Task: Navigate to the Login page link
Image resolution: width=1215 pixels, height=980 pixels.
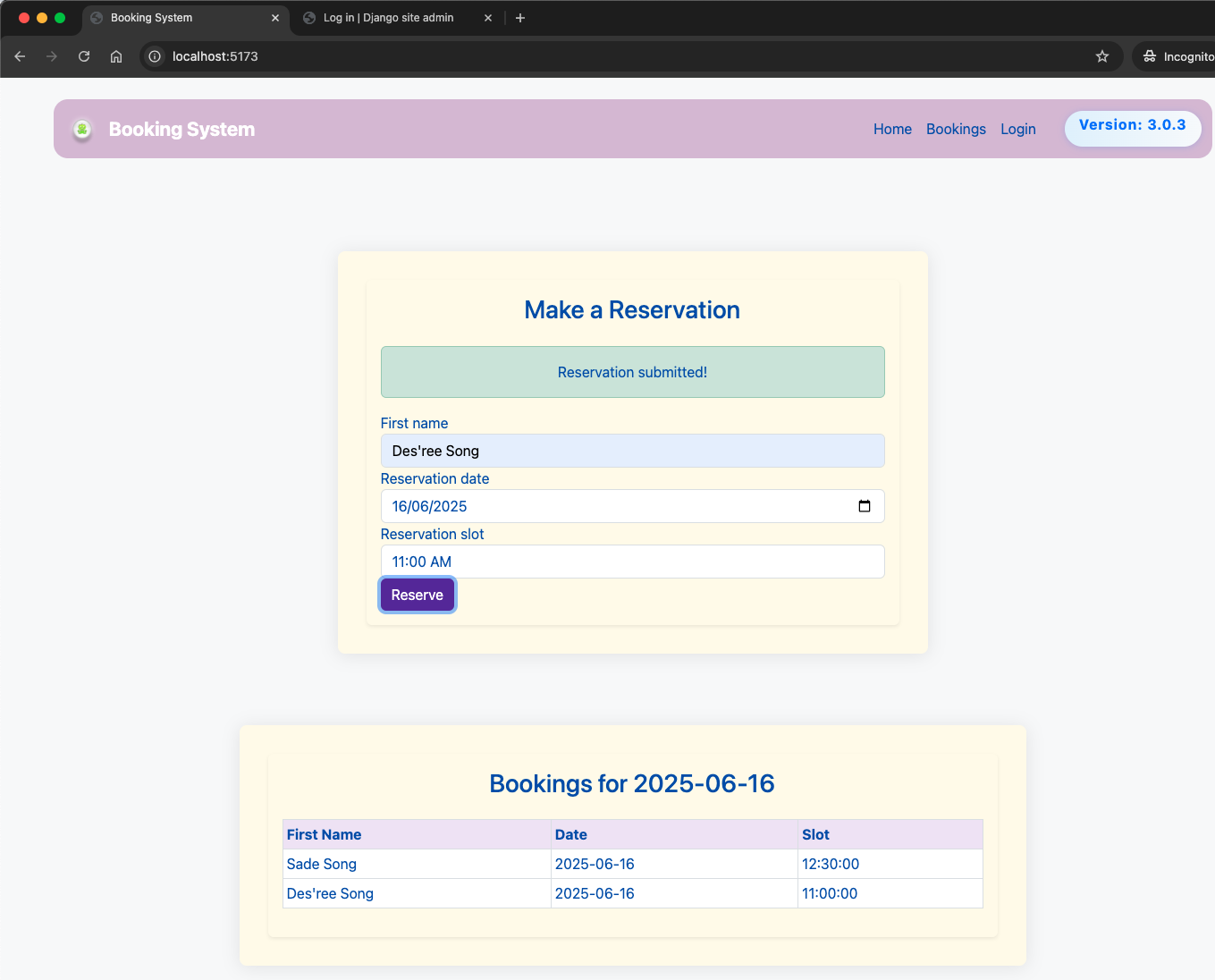Action: click(x=1017, y=129)
